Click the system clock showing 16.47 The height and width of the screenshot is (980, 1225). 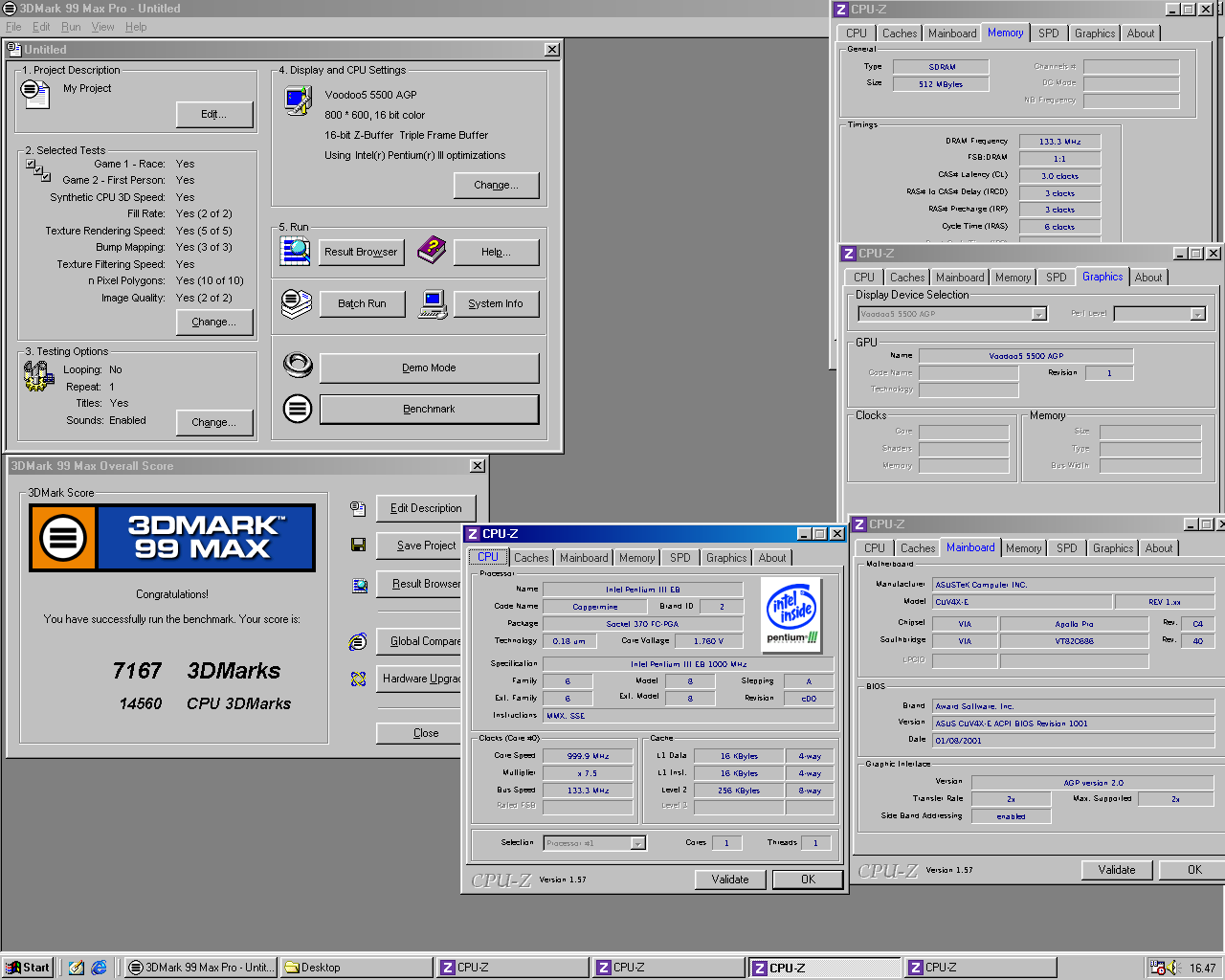pyautogui.click(x=1202, y=969)
